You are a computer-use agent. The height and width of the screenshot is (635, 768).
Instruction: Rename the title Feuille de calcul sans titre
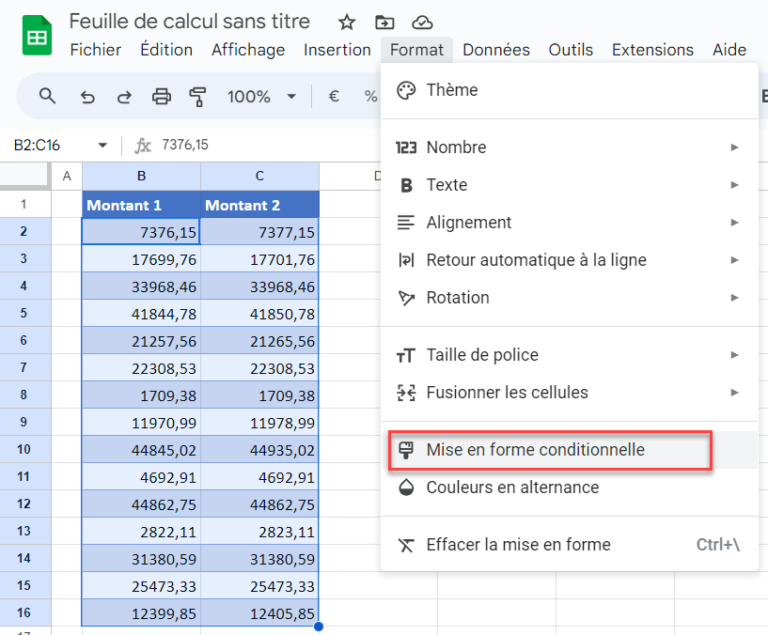(x=190, y=22)
